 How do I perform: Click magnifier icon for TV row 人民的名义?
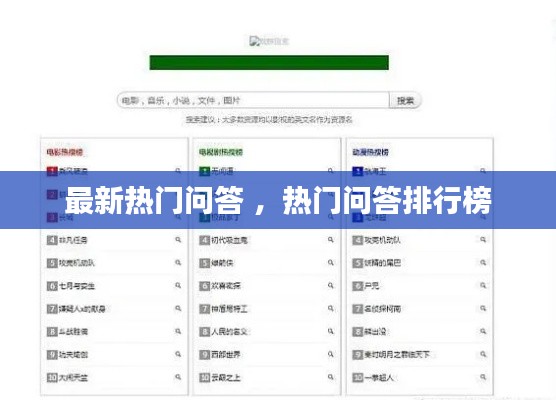330,331
